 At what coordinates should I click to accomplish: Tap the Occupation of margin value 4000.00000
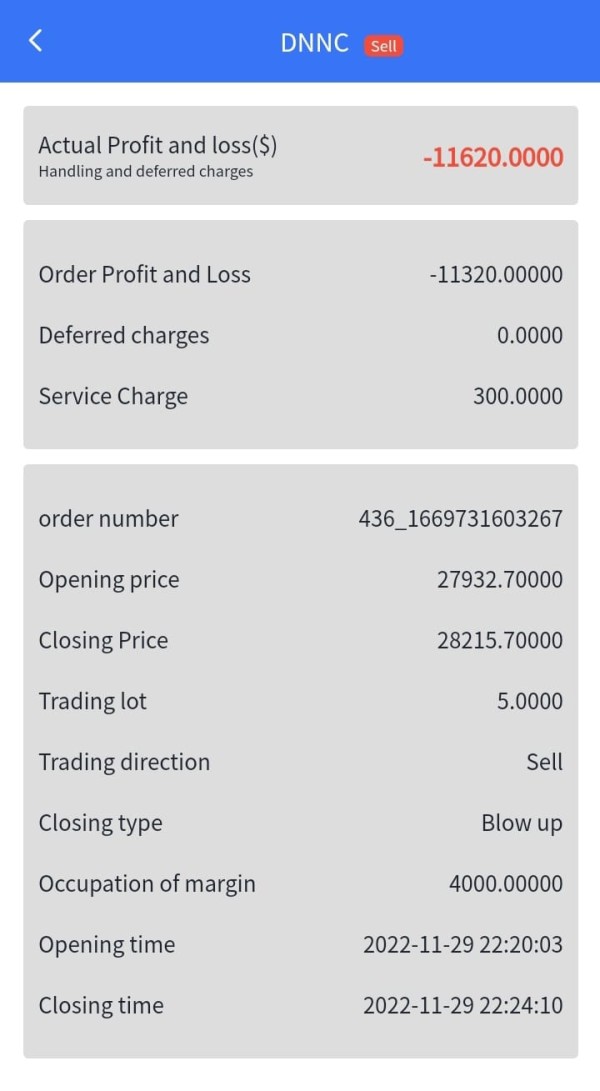(505, 884)
